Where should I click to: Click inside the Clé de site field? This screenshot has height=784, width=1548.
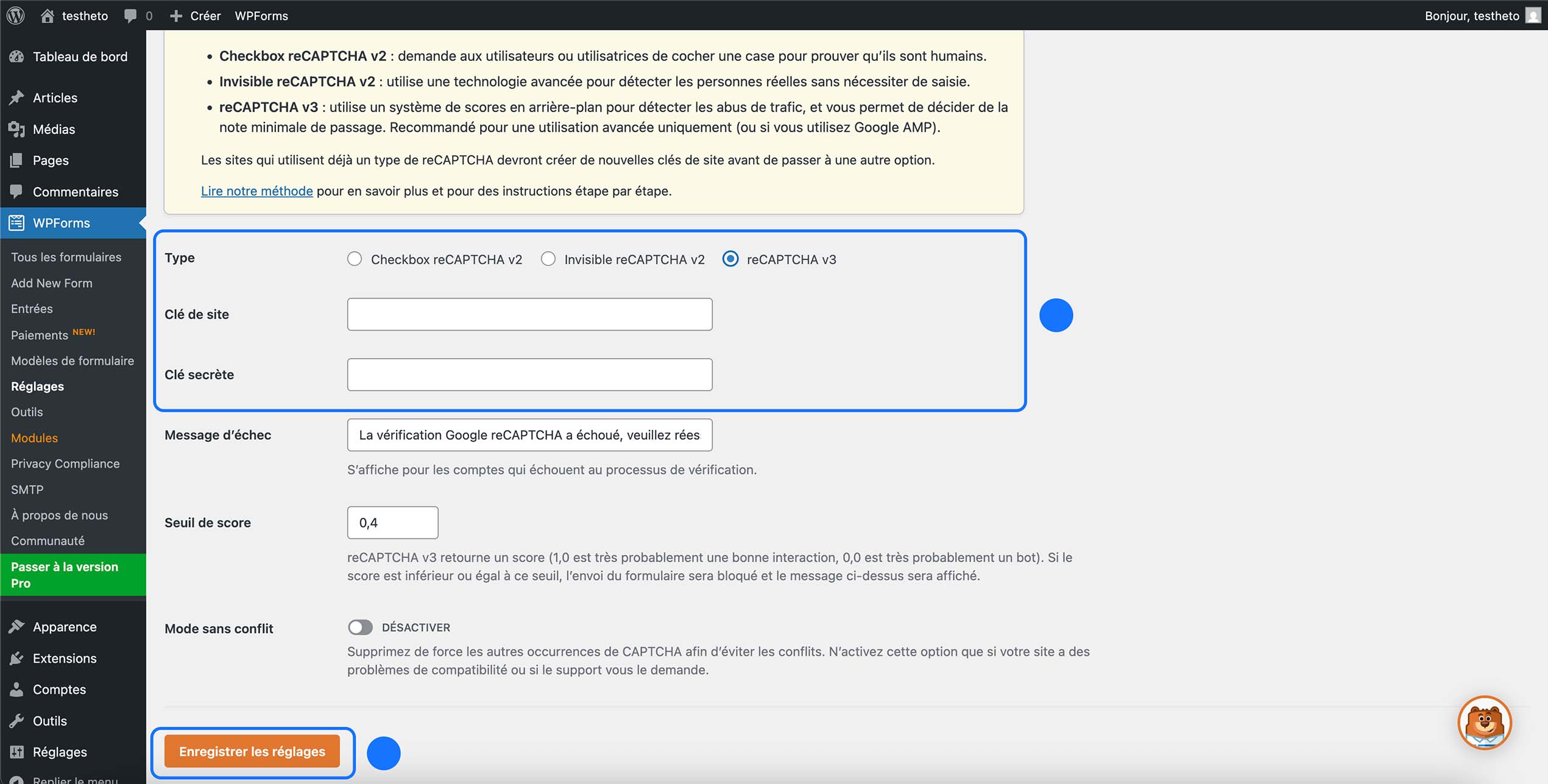click(529, 314)
